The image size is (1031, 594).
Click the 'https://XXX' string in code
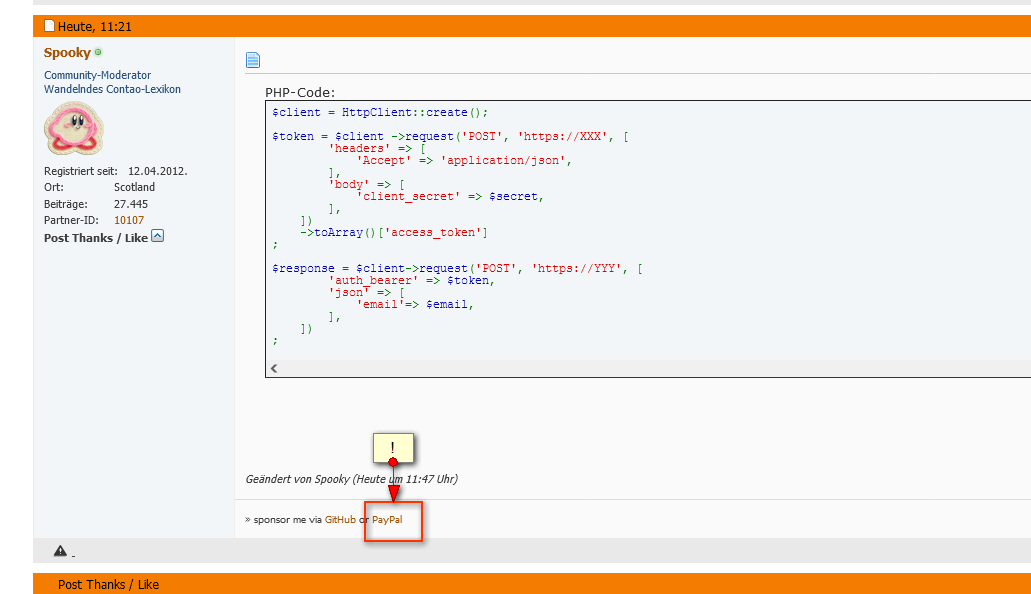(x=562, y=137)
